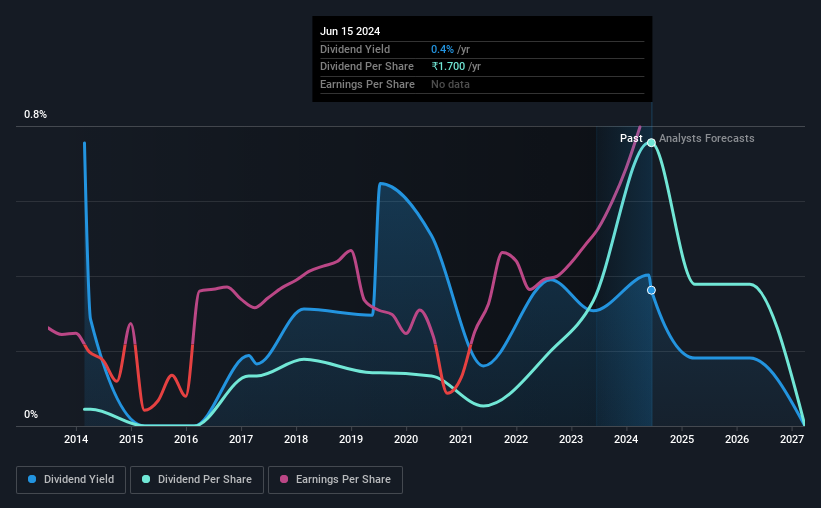Click the 2025 x-axis label

pos(682,439)
